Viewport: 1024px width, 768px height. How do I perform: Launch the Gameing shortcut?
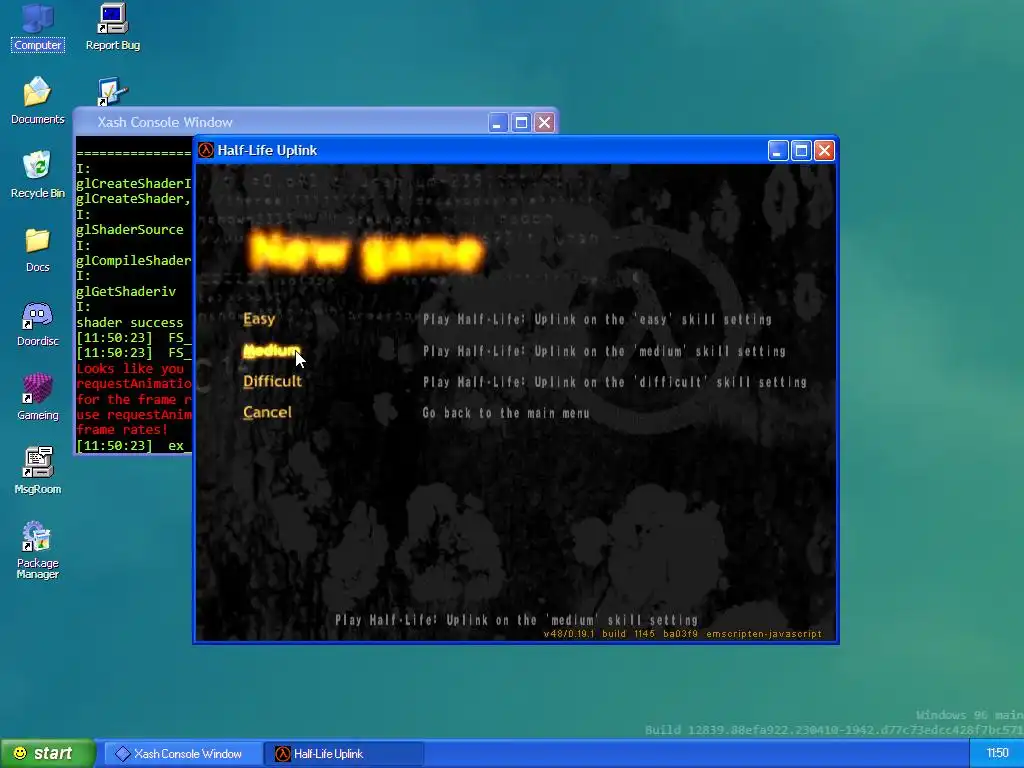38,397
